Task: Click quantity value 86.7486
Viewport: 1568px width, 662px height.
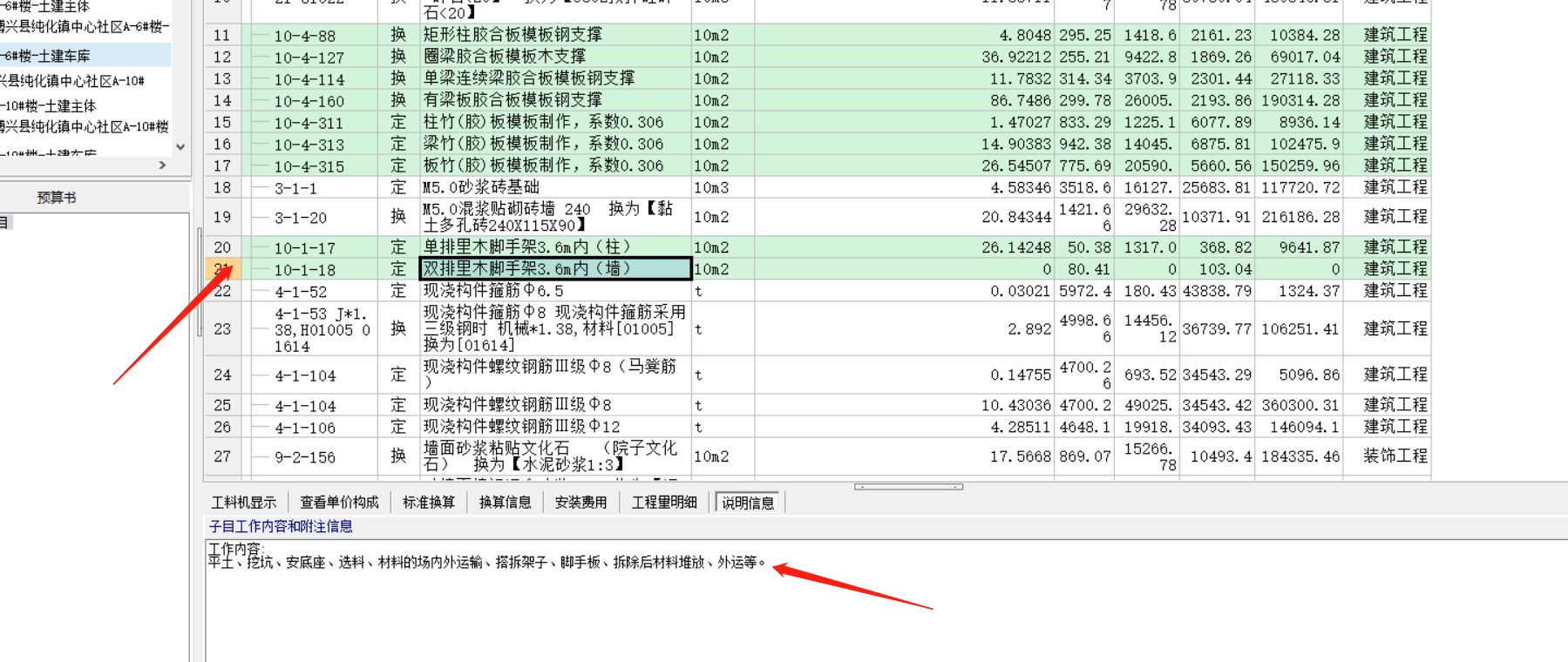Action: (1021, 101)
